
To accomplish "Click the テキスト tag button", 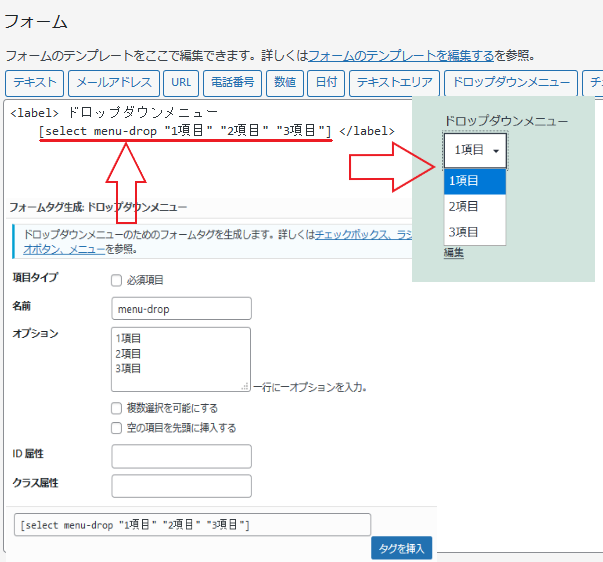I will (35, 83).
